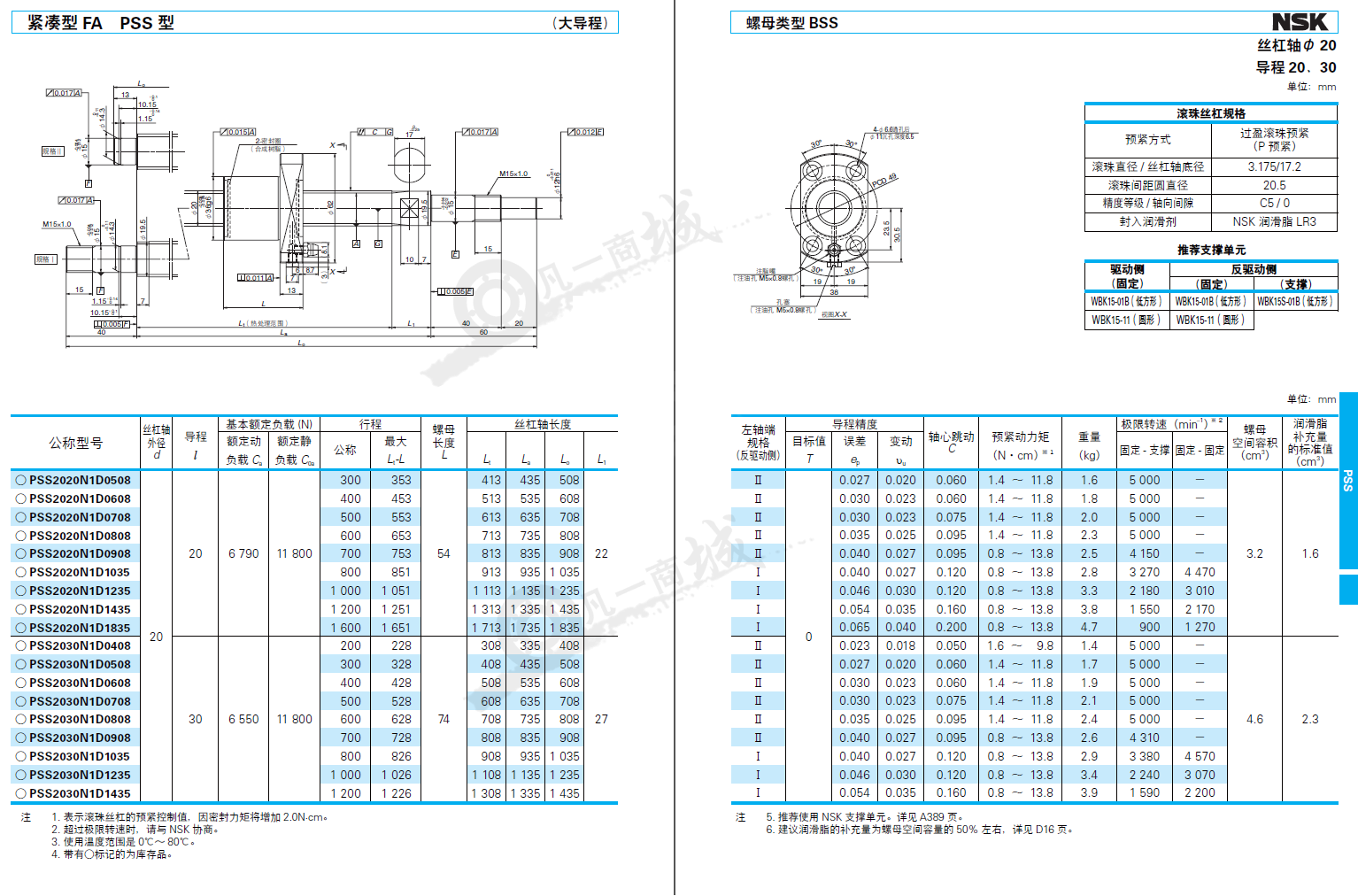This screenshot has height=896, width=1358.
Task: Click the 'PCD 48' label on flange drawing
Action: tap(883, 180)
